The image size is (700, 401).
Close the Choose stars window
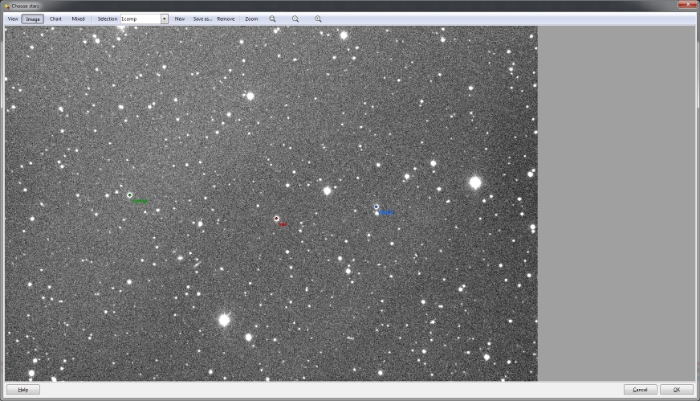690,5
